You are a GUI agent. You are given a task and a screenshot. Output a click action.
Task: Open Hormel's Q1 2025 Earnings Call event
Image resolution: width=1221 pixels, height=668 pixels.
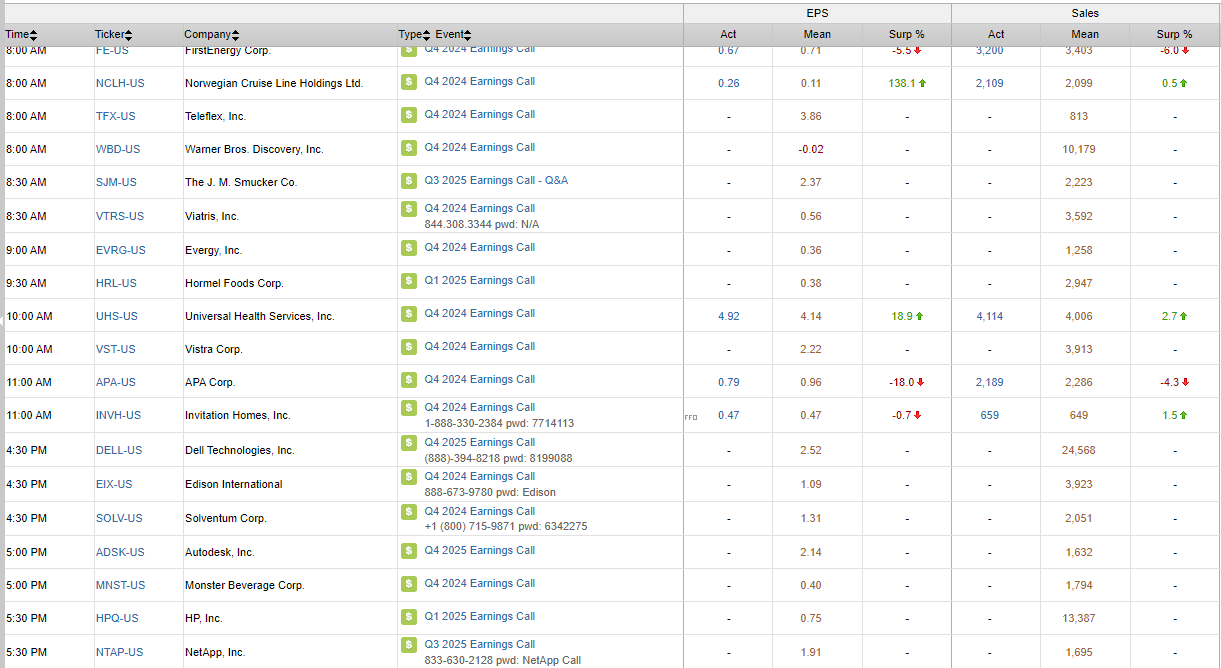coord(480,280)
